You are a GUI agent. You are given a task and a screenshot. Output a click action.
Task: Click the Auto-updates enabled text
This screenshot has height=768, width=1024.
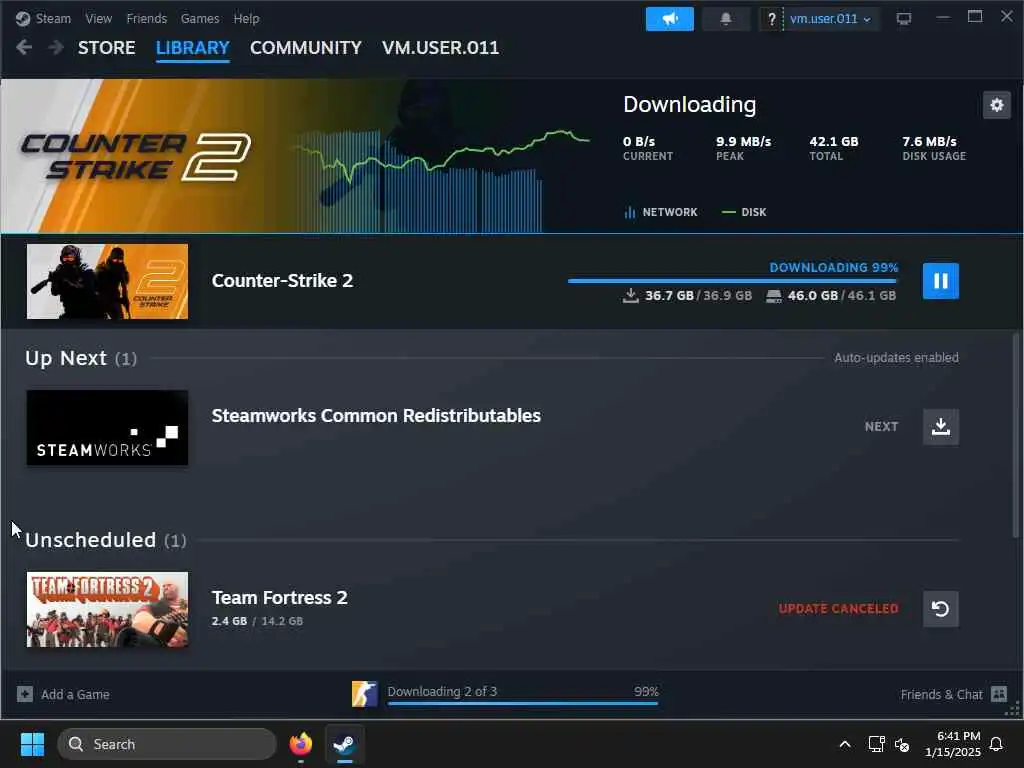click(896, 358)
